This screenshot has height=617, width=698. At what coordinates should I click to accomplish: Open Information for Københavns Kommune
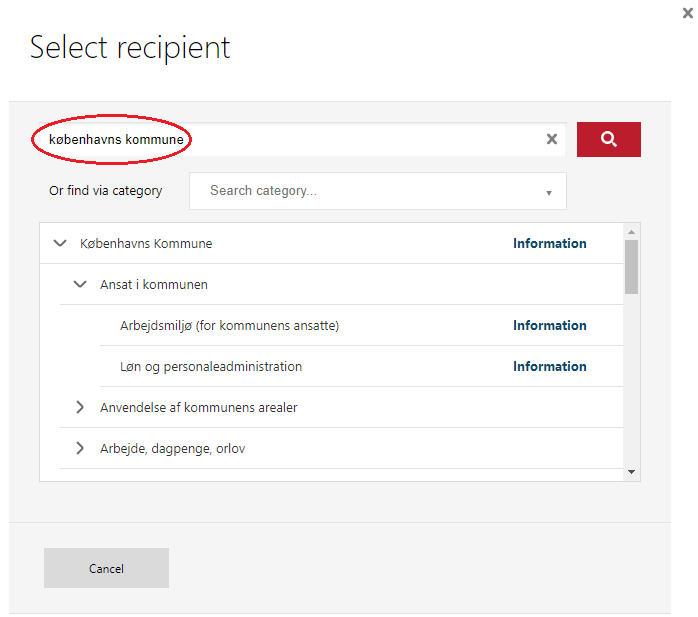pyautogui.click(x=550, y=244)
